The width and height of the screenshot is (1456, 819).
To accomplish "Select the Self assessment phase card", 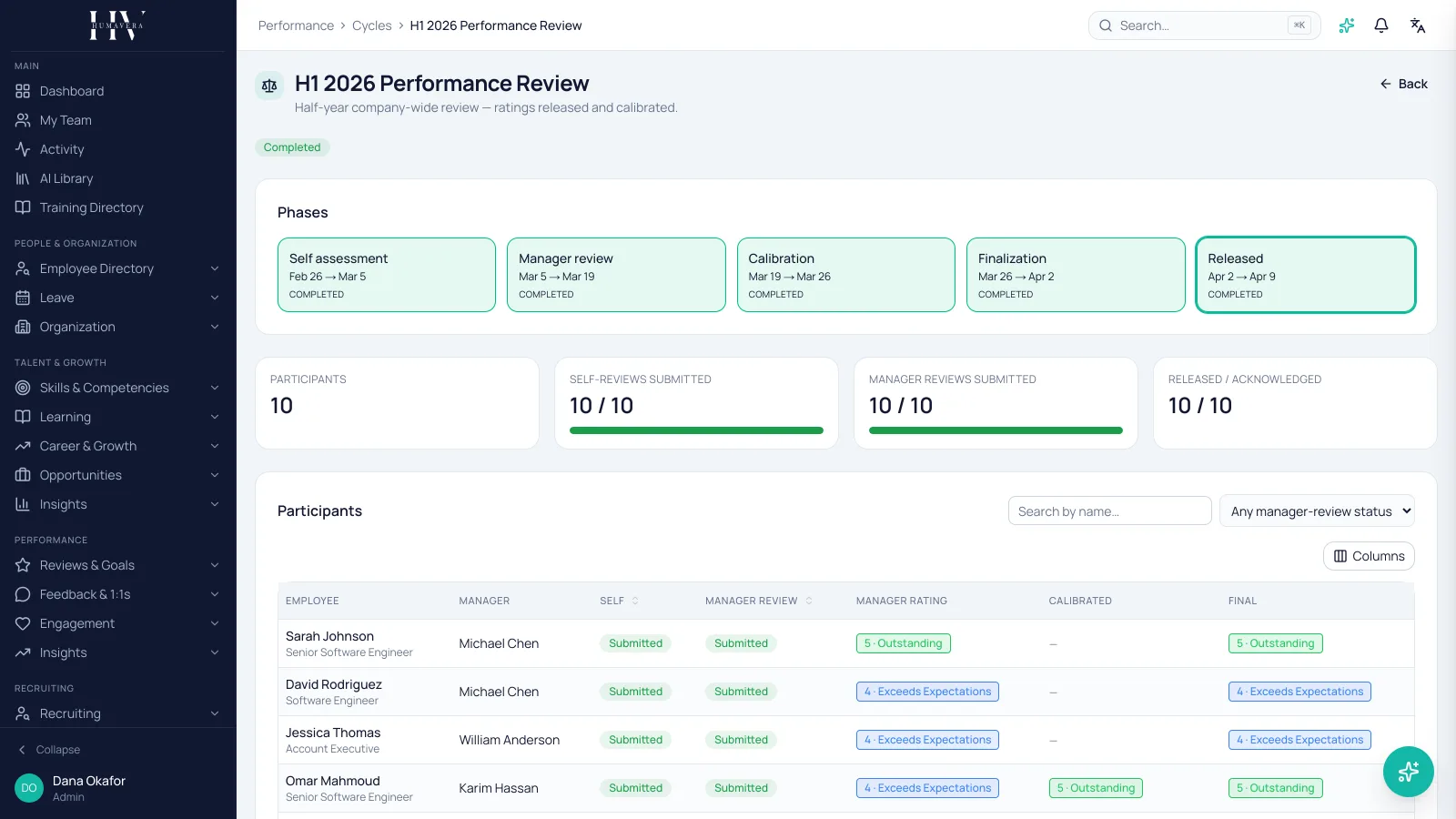I will [x=387, y=275].
